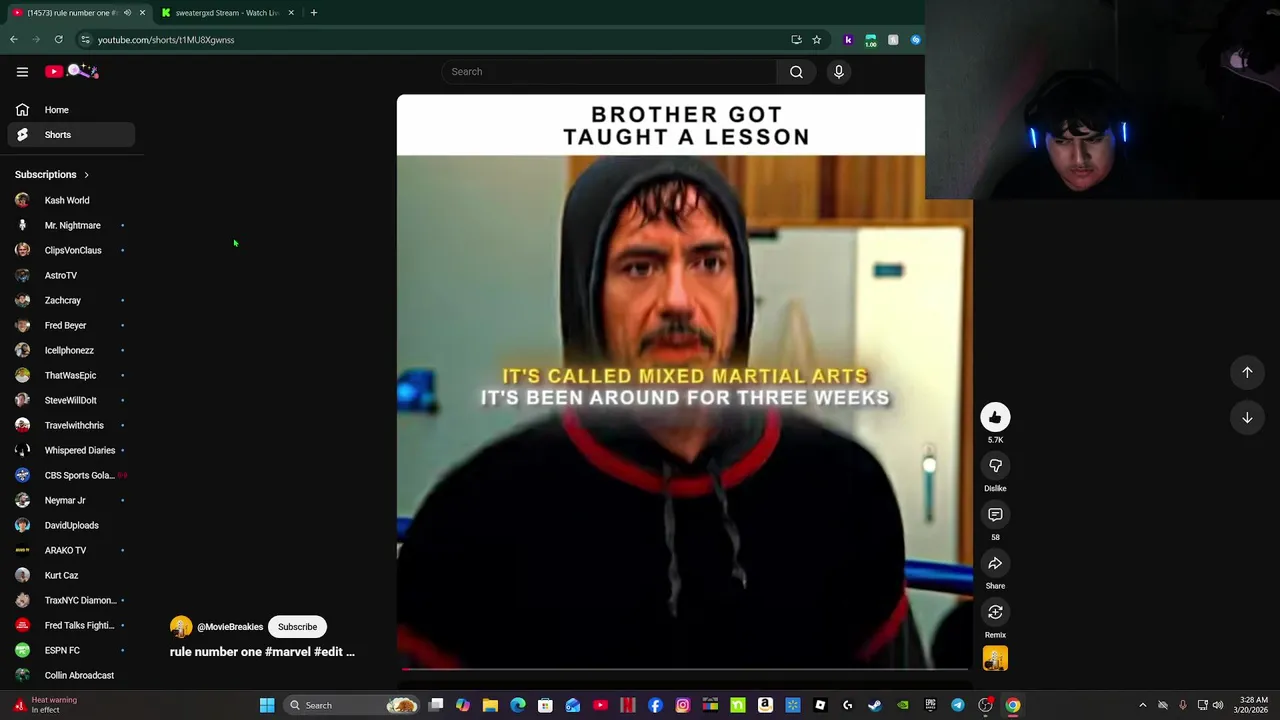Open the ClipsVonClaus subscription

(72, 250)
